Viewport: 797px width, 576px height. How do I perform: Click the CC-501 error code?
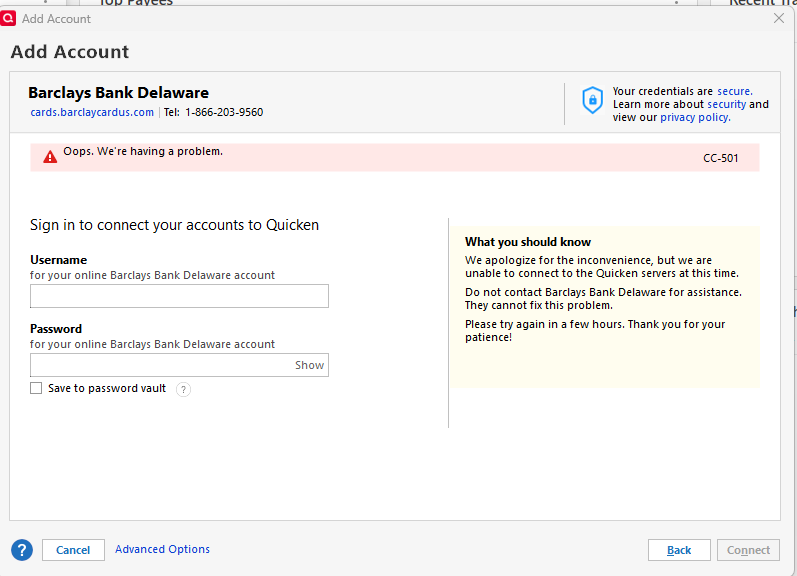click(720, 158)
